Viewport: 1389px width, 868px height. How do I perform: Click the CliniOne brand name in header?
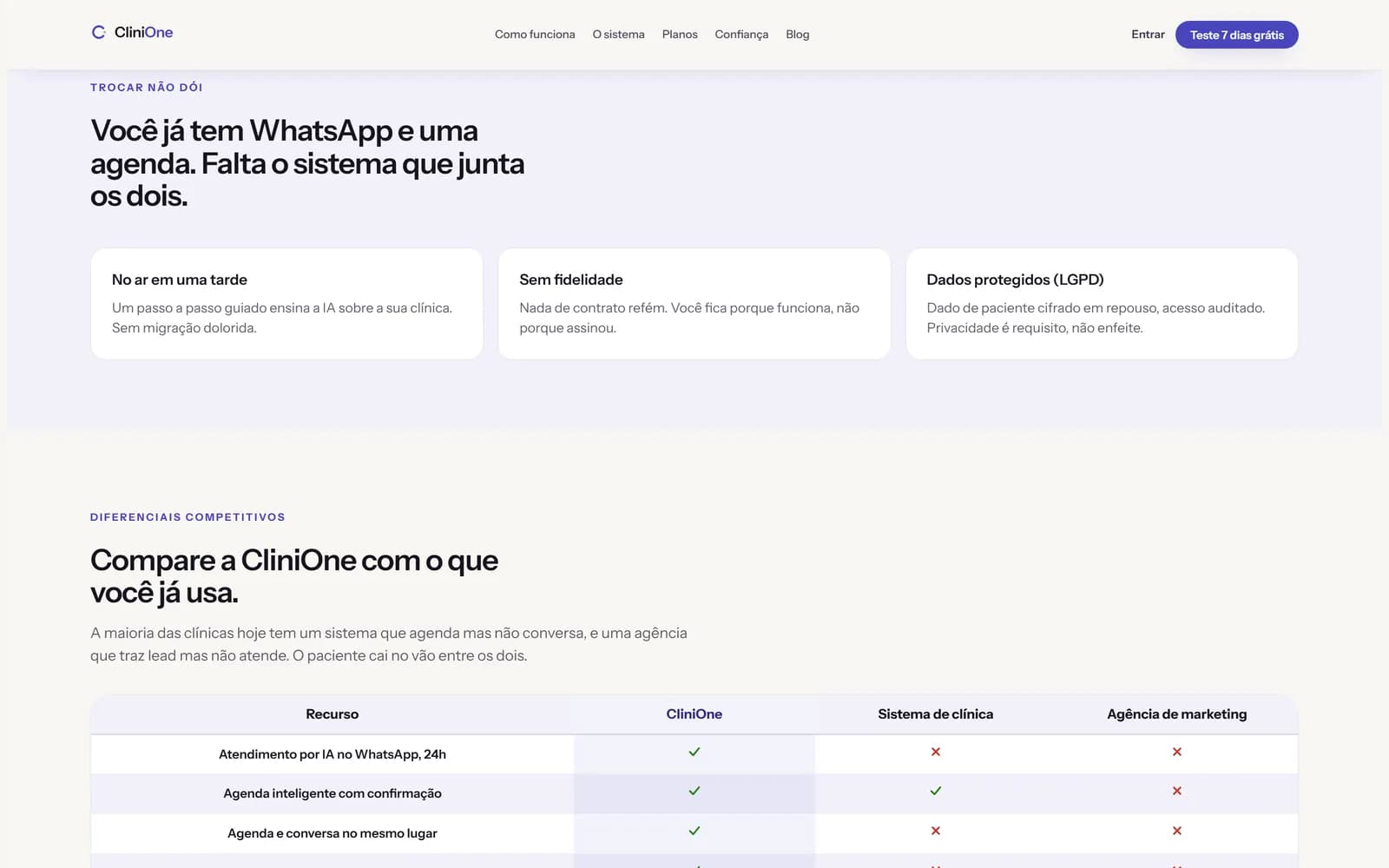(x=144, y=32)
